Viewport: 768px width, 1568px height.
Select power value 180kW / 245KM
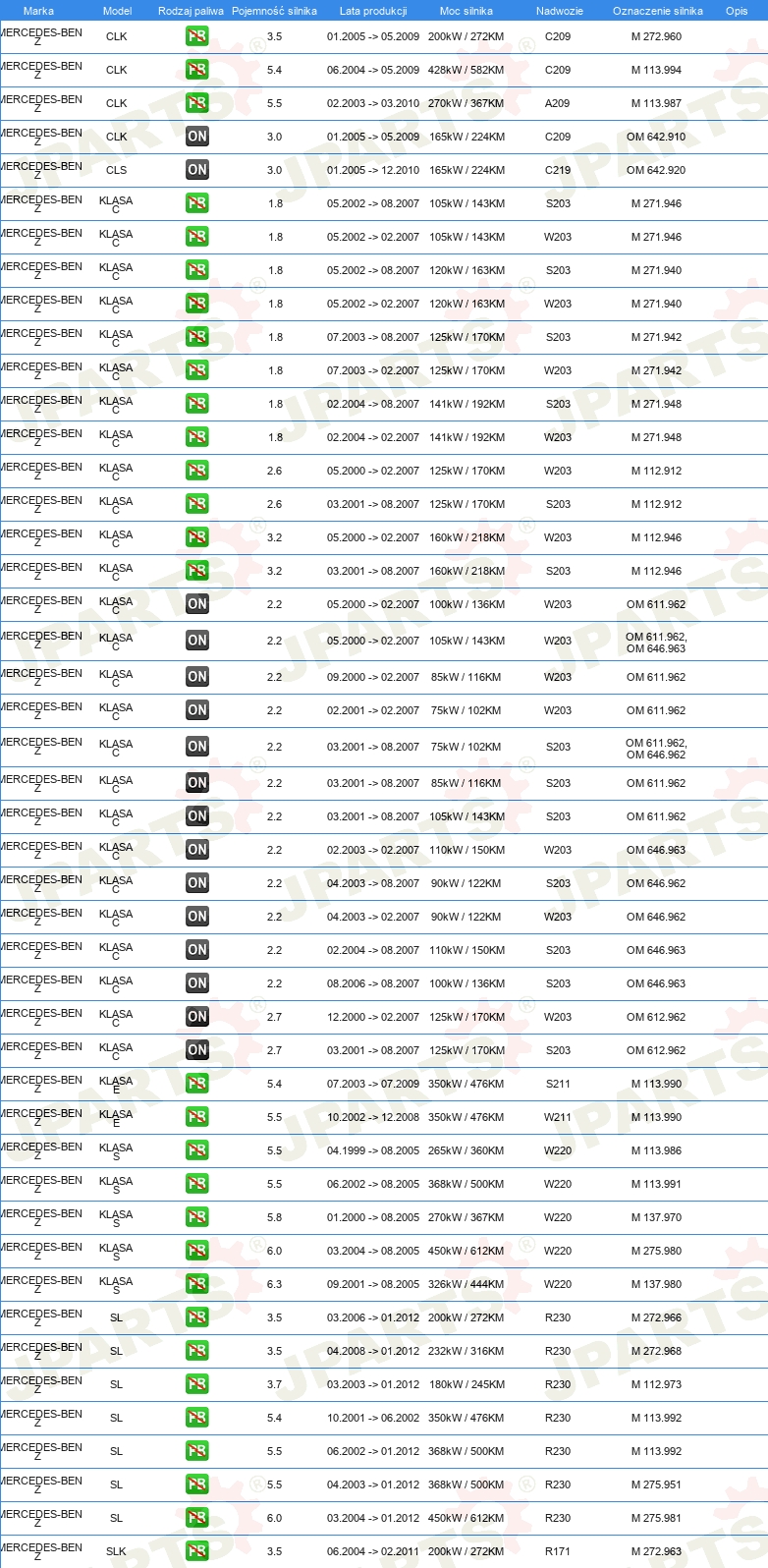(466, 1384)
